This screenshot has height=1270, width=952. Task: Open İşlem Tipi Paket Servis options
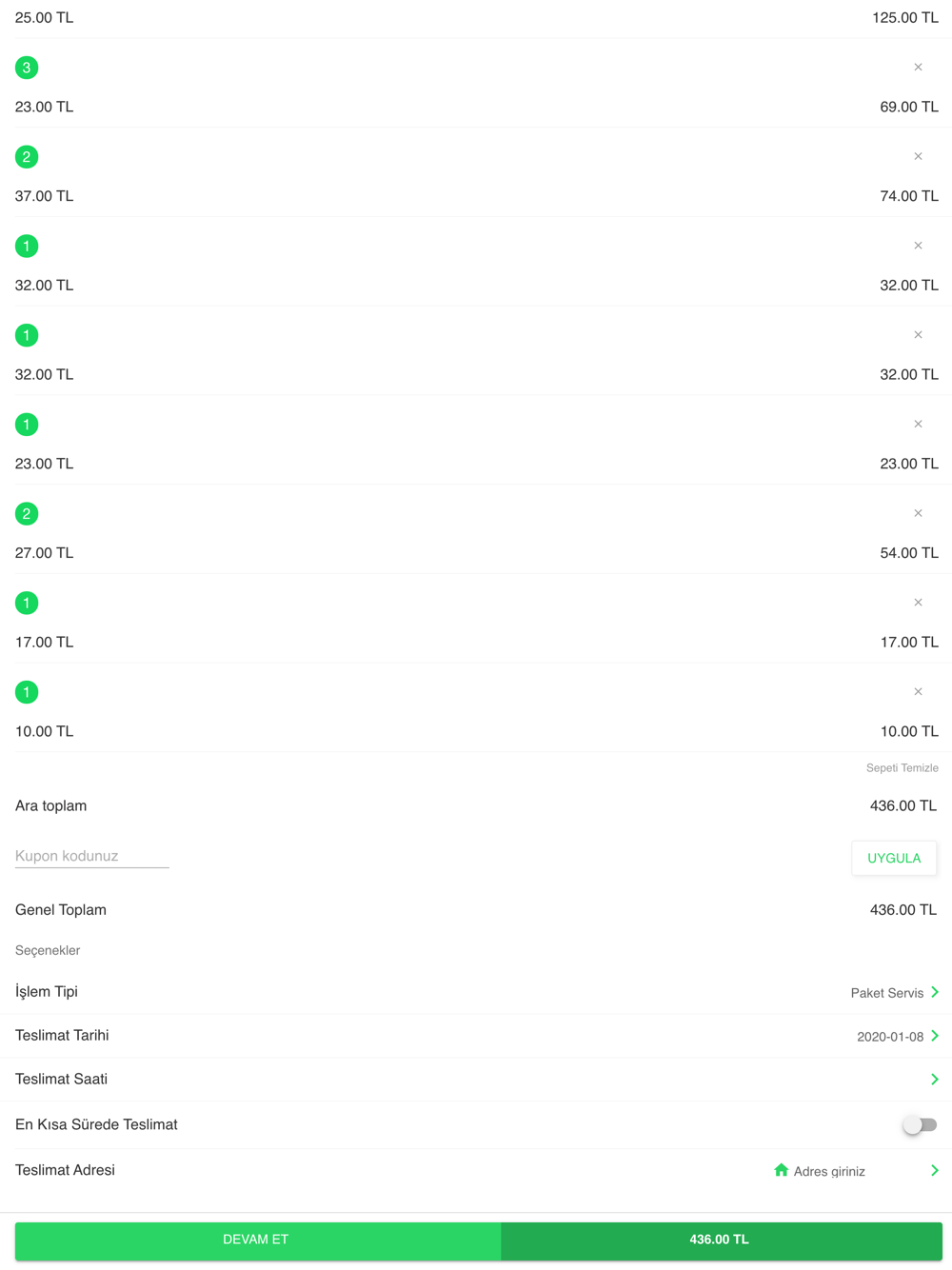[x=476, y=992]
